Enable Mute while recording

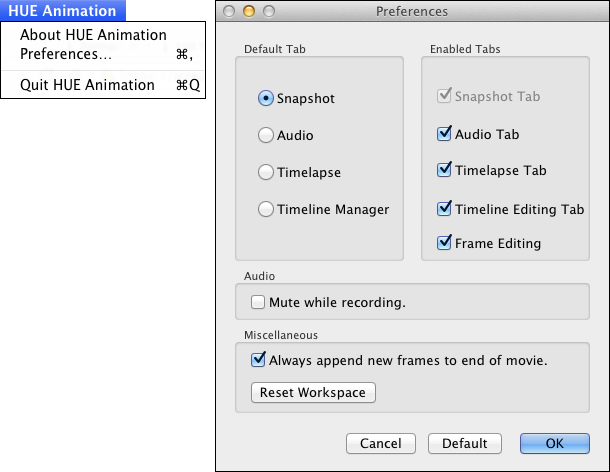pyautogui.click(x=258, y=302)
